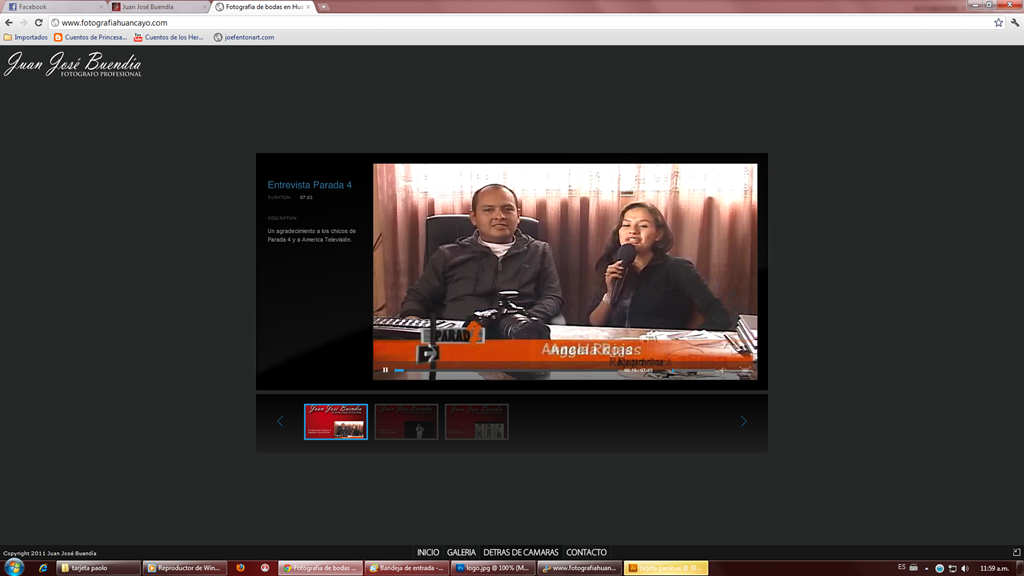Go to INICIO page

pos(428,552)
